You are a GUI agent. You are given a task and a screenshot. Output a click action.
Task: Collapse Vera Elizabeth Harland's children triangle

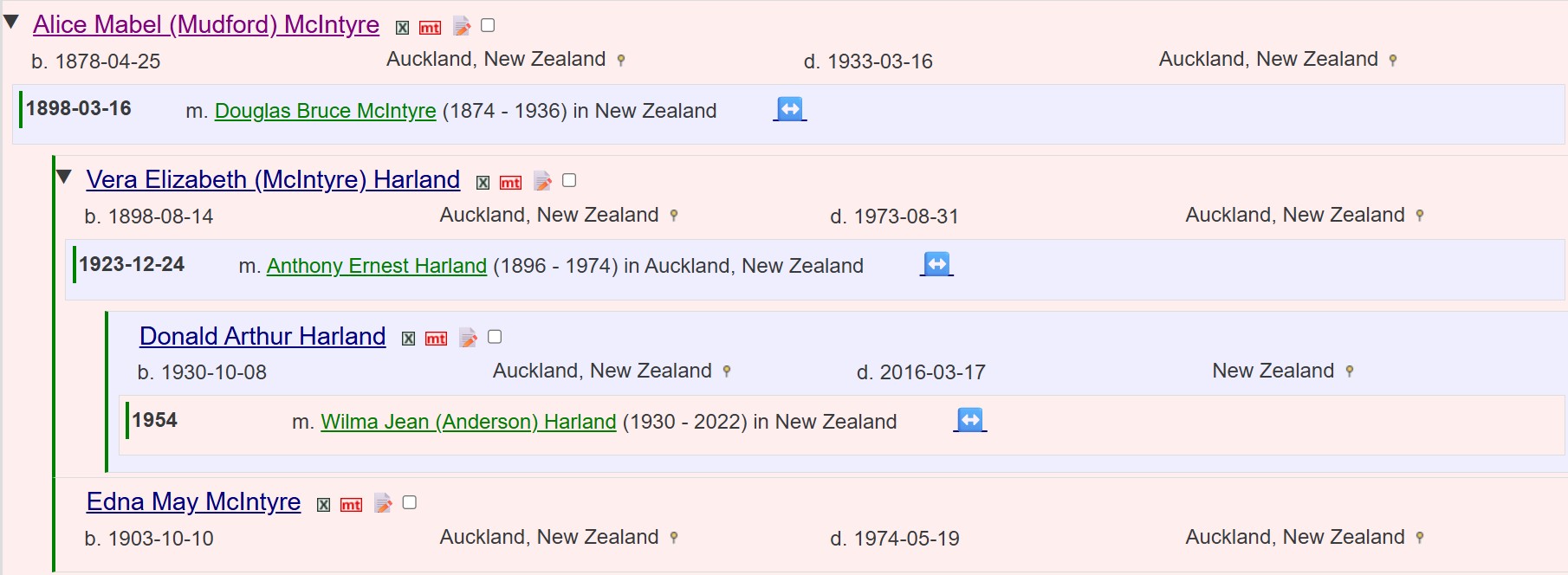pyautogui.click(x=64, y=178)
